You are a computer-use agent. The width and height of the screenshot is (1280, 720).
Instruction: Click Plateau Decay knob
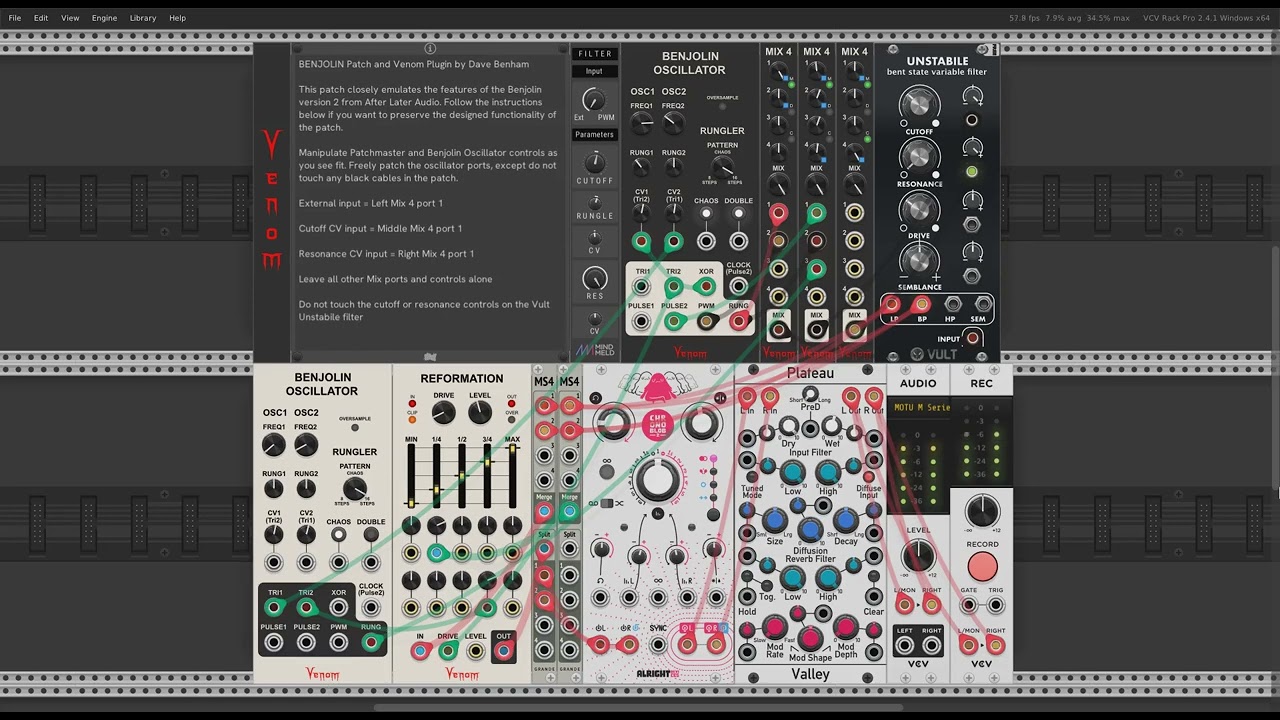click(845, 520)
